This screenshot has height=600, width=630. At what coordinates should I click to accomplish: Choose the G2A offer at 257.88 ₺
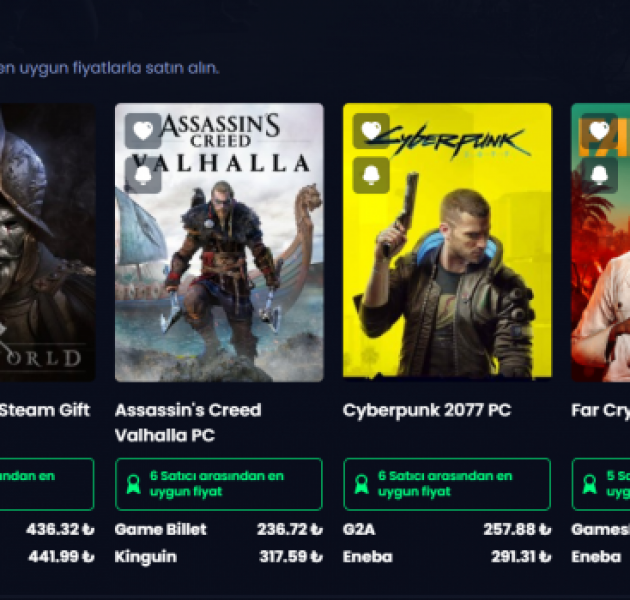(x=447, y=529)
